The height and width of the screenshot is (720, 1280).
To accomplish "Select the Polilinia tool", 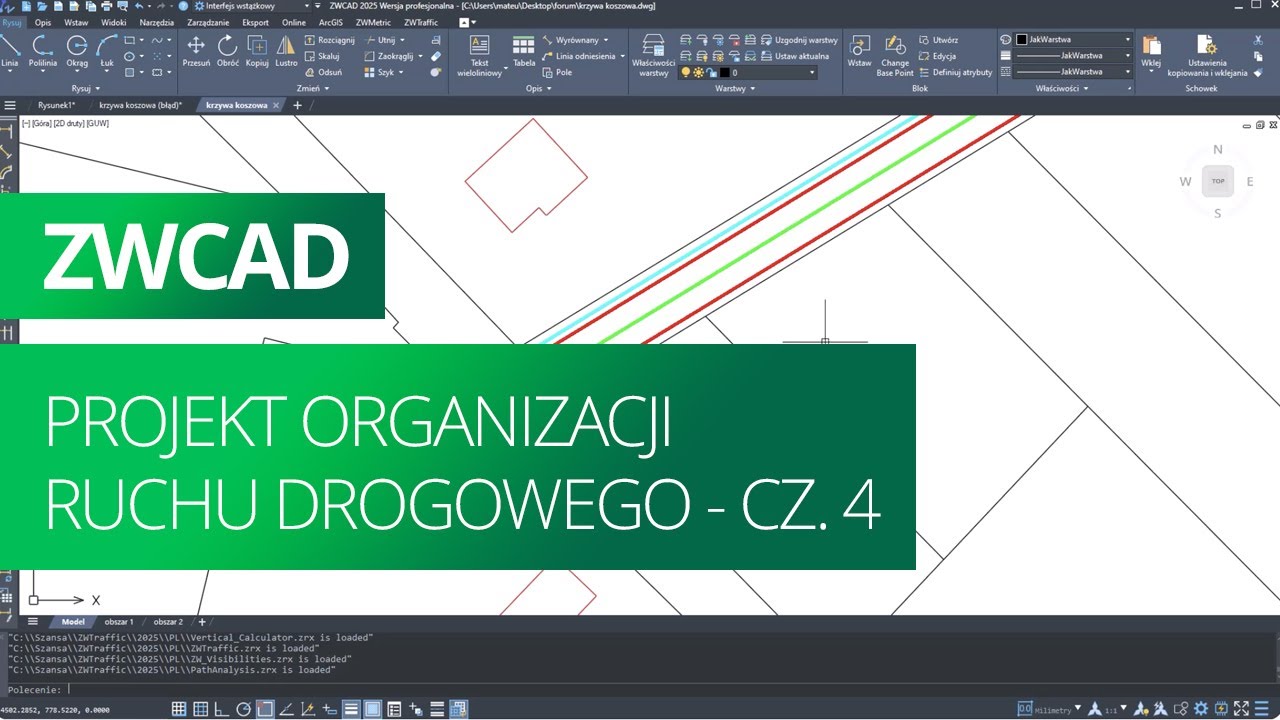I will tap(43, 51).
